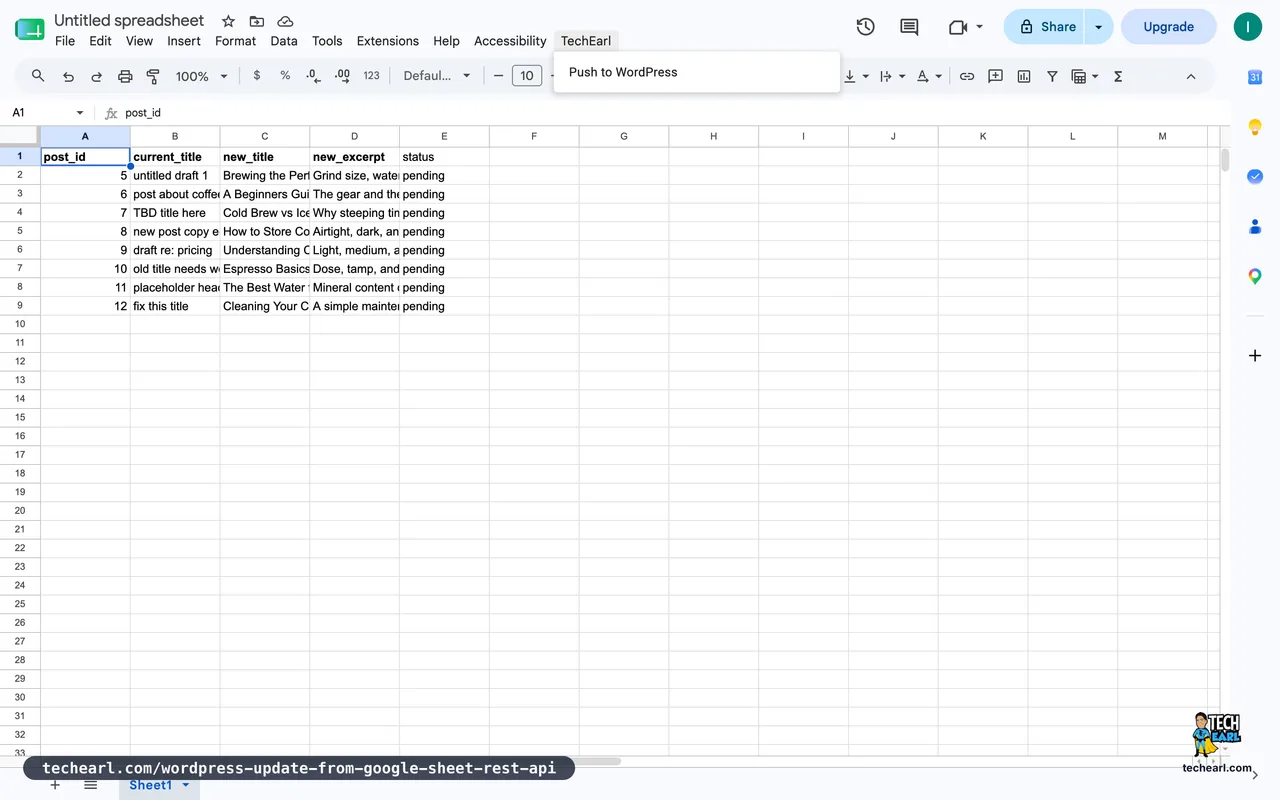Viewport: 1280px width, 800px height.
Task: Open the table views dropdown
Action: point(1085,76)
